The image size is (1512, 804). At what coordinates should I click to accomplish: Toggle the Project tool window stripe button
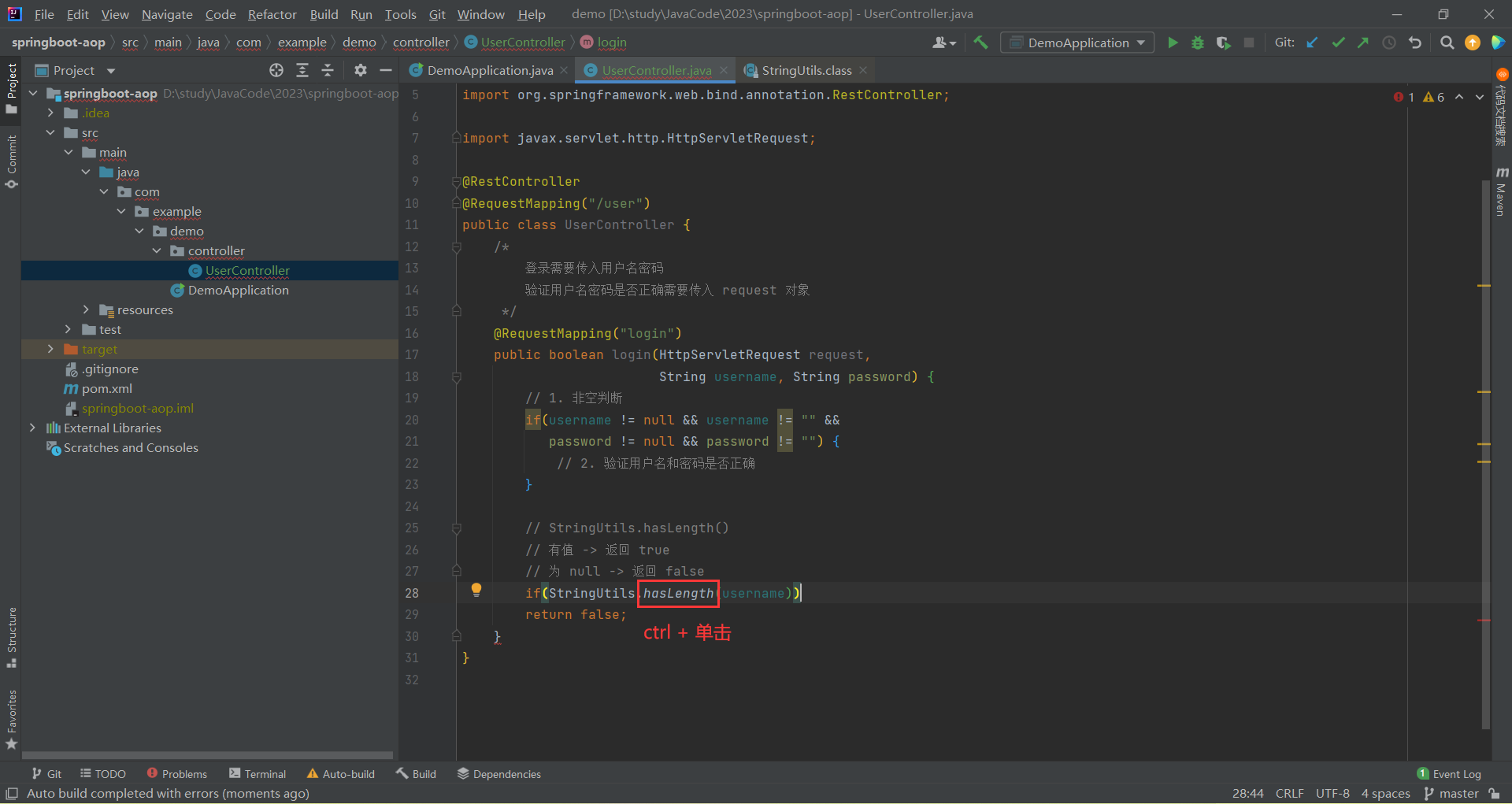pos(11,88)
